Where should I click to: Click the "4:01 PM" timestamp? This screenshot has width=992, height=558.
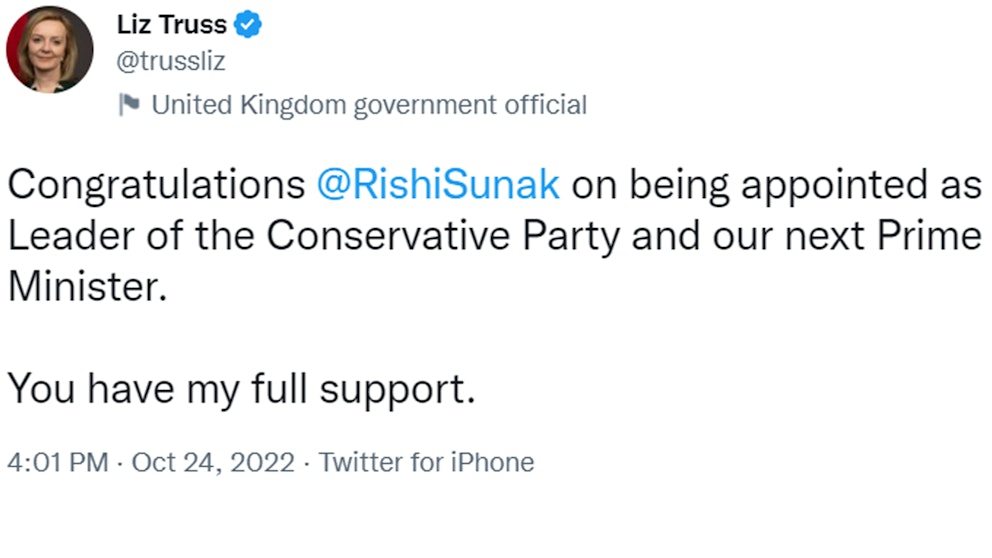click(56, 463)
